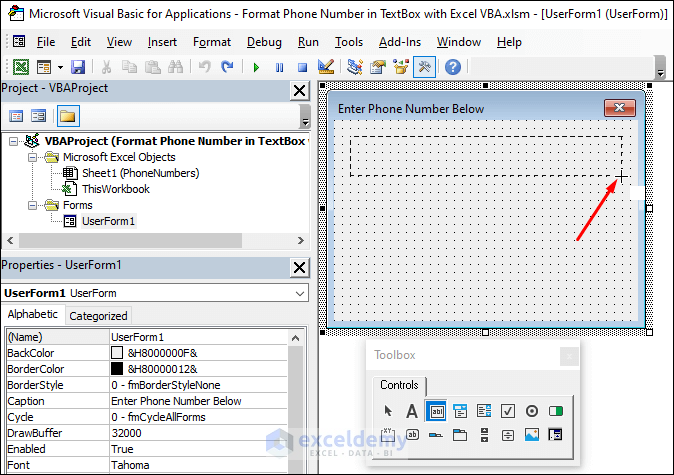Select the CheckBox tool in Toolbox

tap(508, 411)
